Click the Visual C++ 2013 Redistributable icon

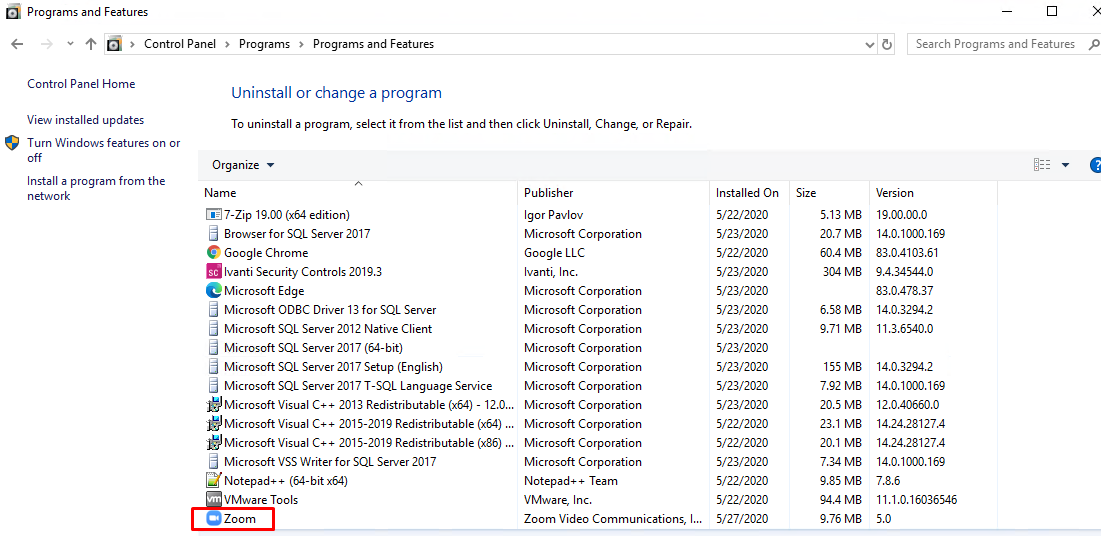pos(213,405)
